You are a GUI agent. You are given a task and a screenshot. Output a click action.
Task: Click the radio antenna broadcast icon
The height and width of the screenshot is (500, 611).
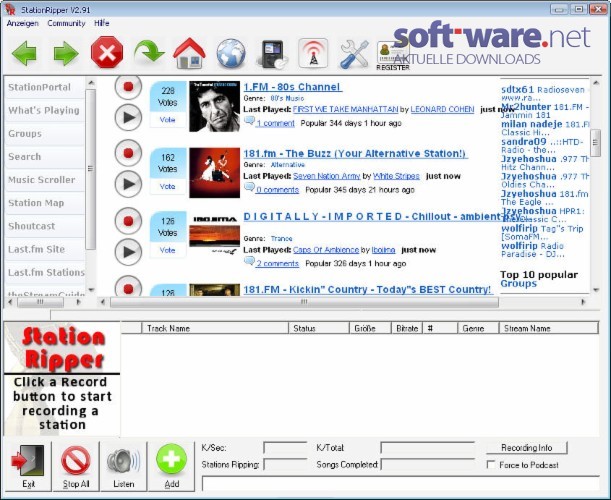pos(313,53)
